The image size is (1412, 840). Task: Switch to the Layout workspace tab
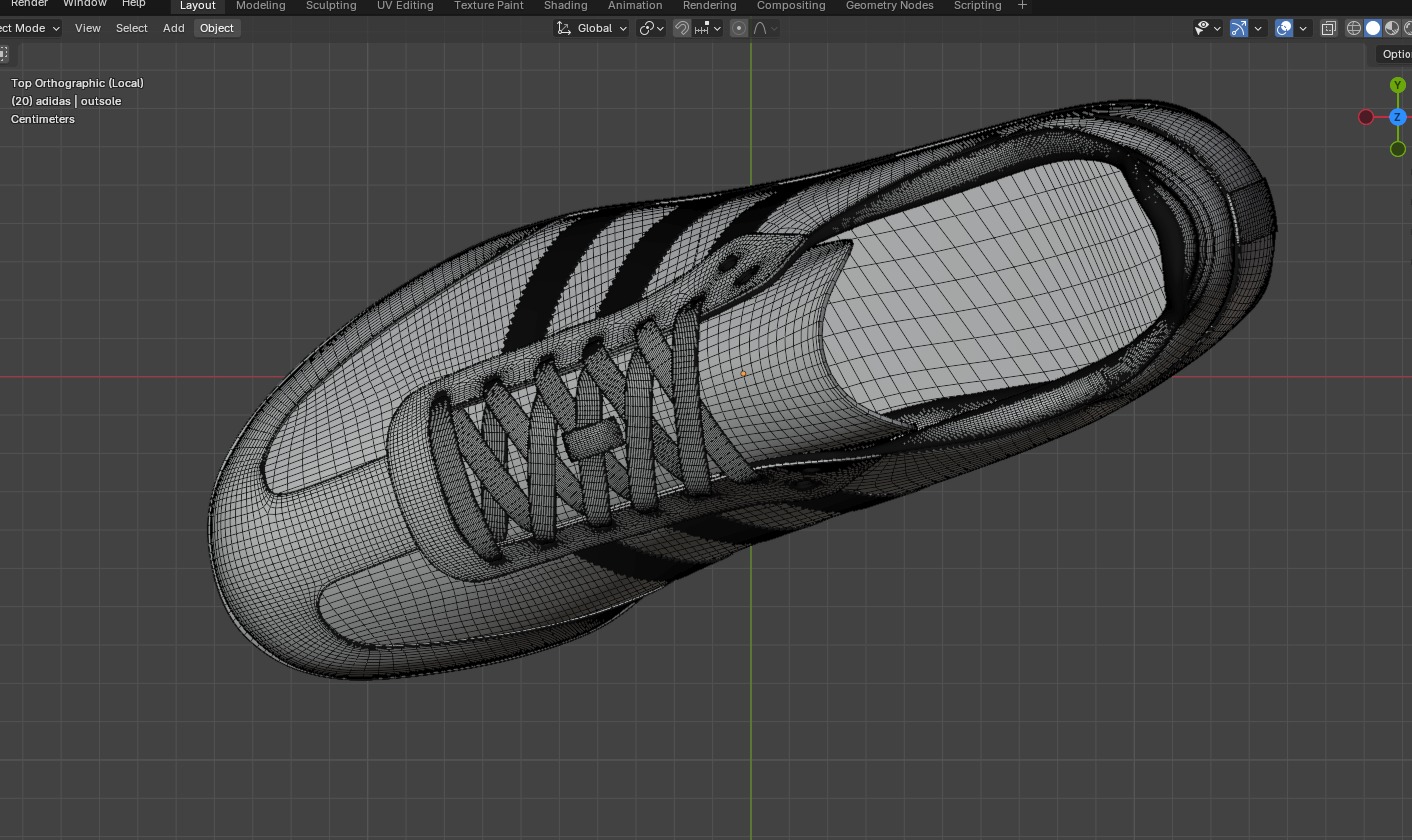click(197, 6)
